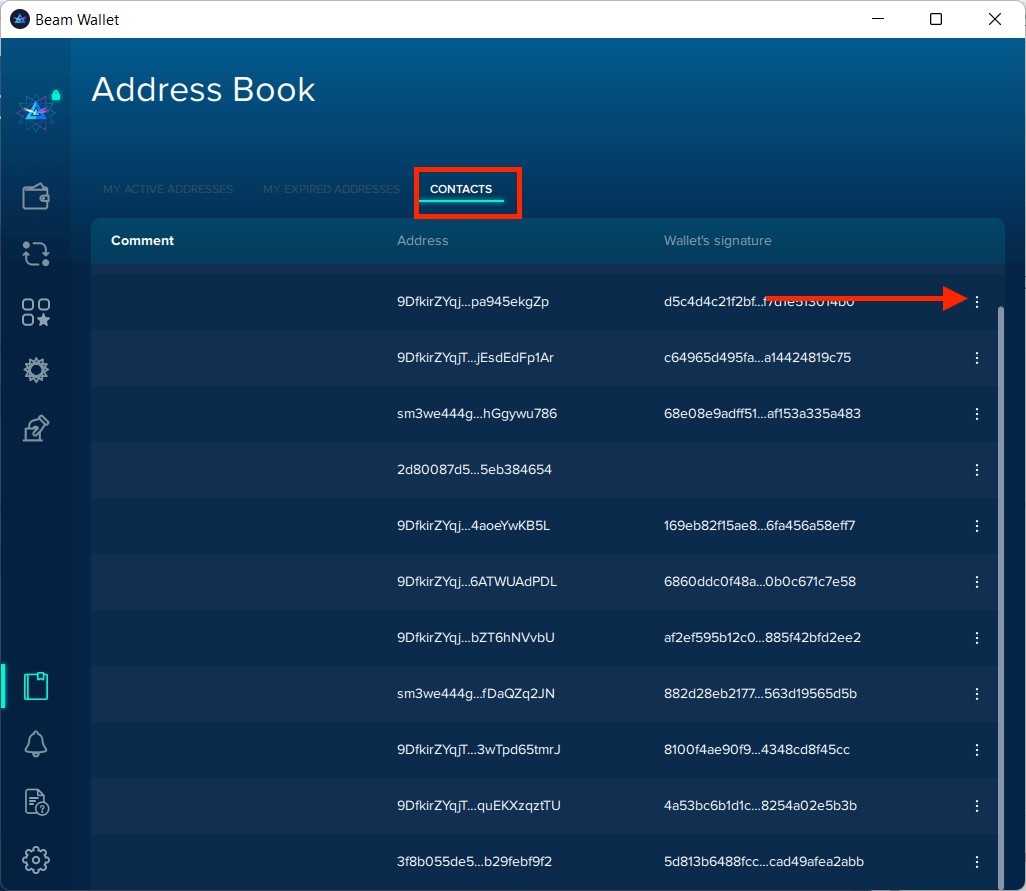Click the Beam logo in sidebar
The height and width of the screenshot is (891, 1026).
point(36,111)
